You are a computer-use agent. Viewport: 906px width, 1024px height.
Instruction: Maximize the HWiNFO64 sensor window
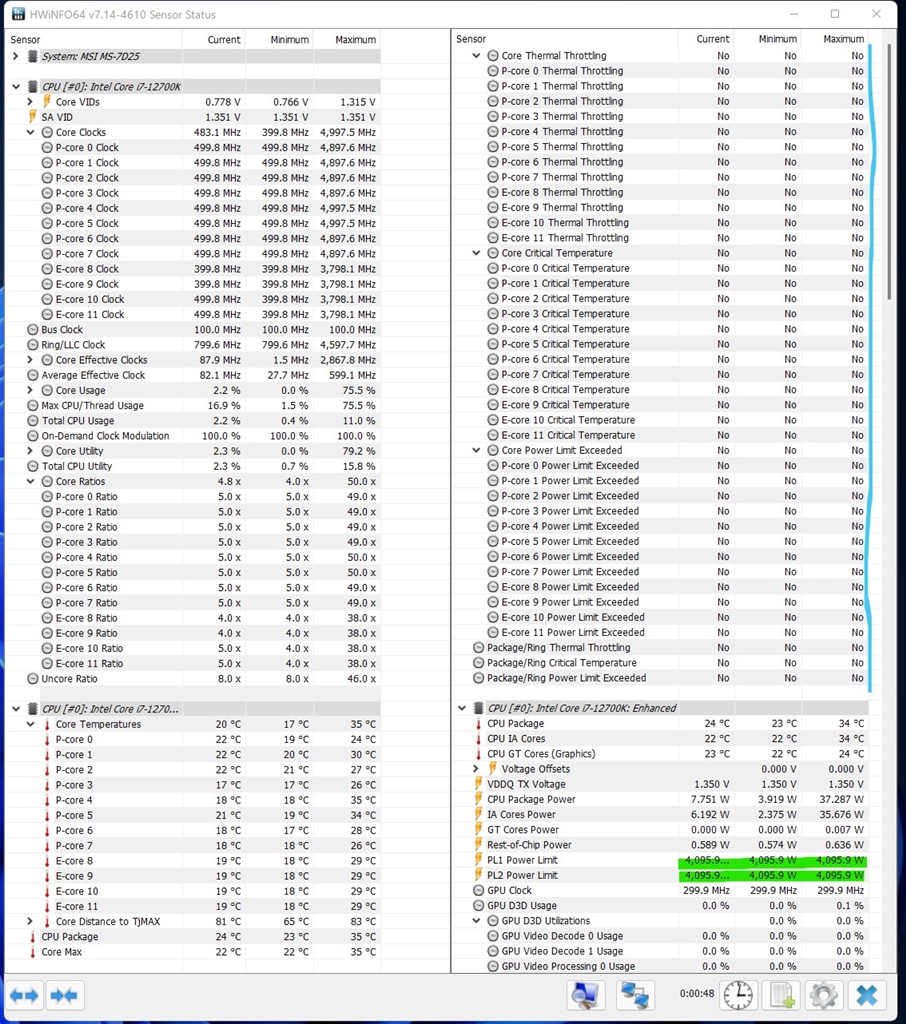pyautogui.click(x=835, y=14)
